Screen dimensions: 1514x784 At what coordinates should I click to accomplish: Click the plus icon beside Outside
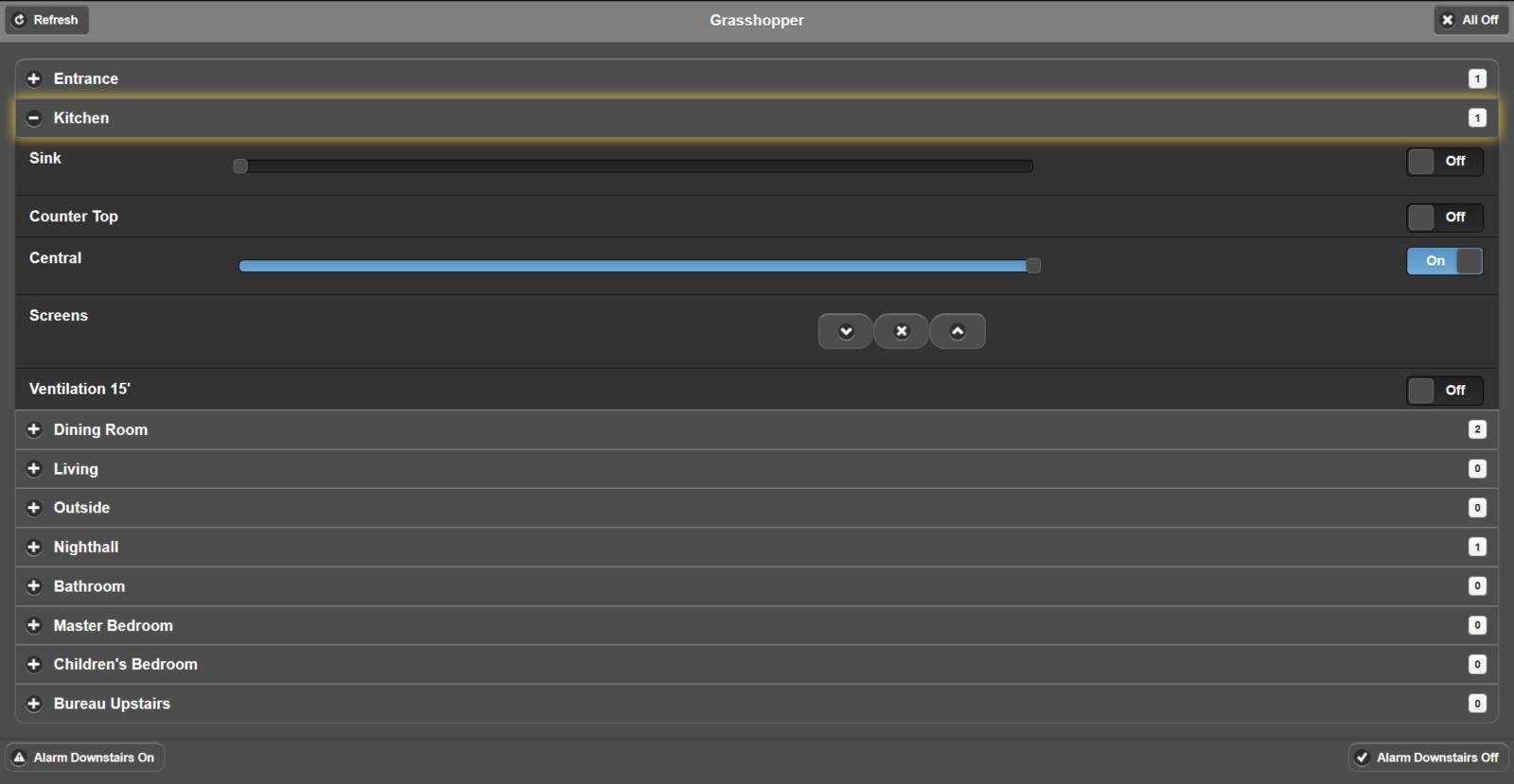(x=34, y=508)
